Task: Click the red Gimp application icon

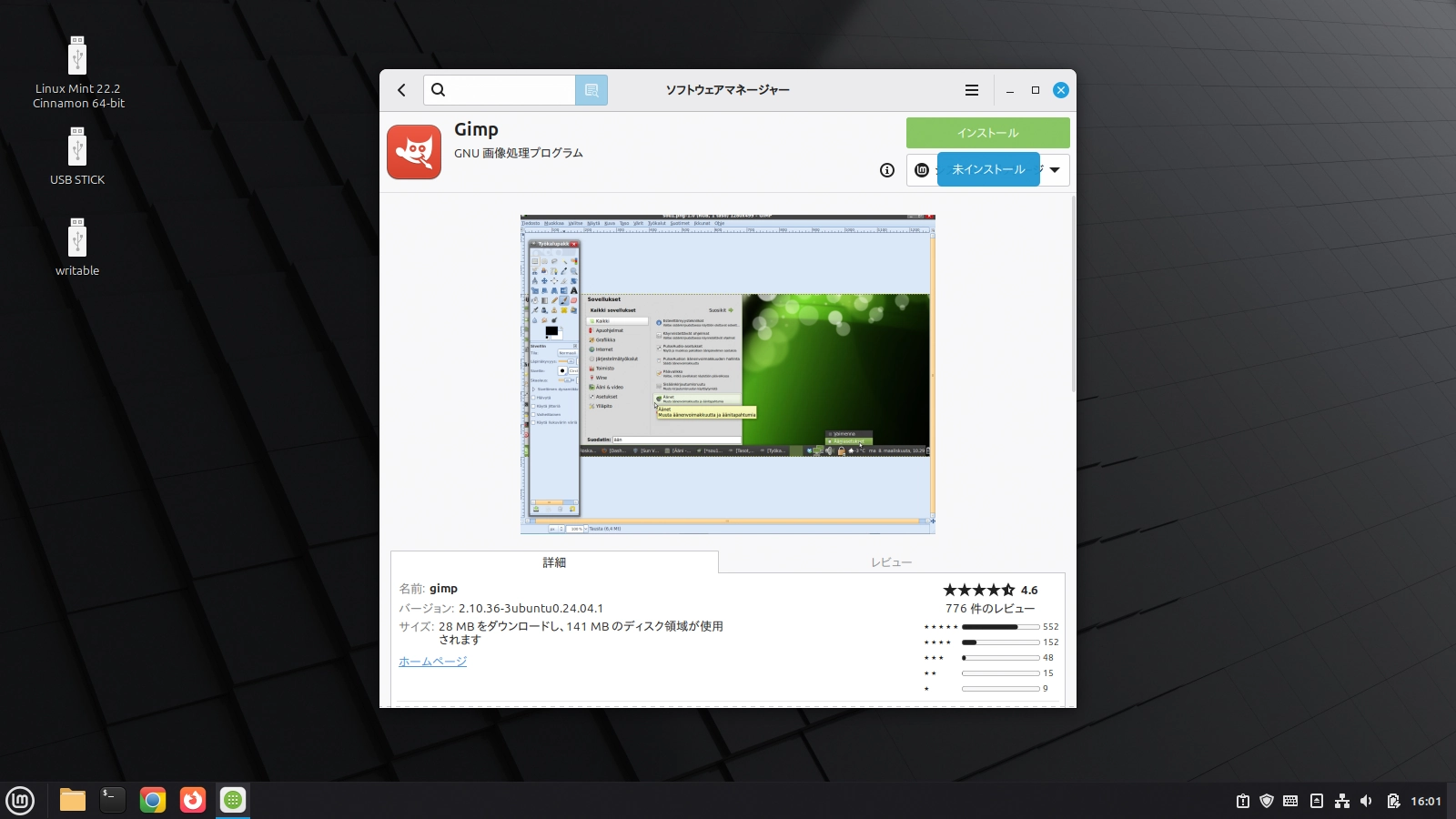Action: [x=414, y=152]
